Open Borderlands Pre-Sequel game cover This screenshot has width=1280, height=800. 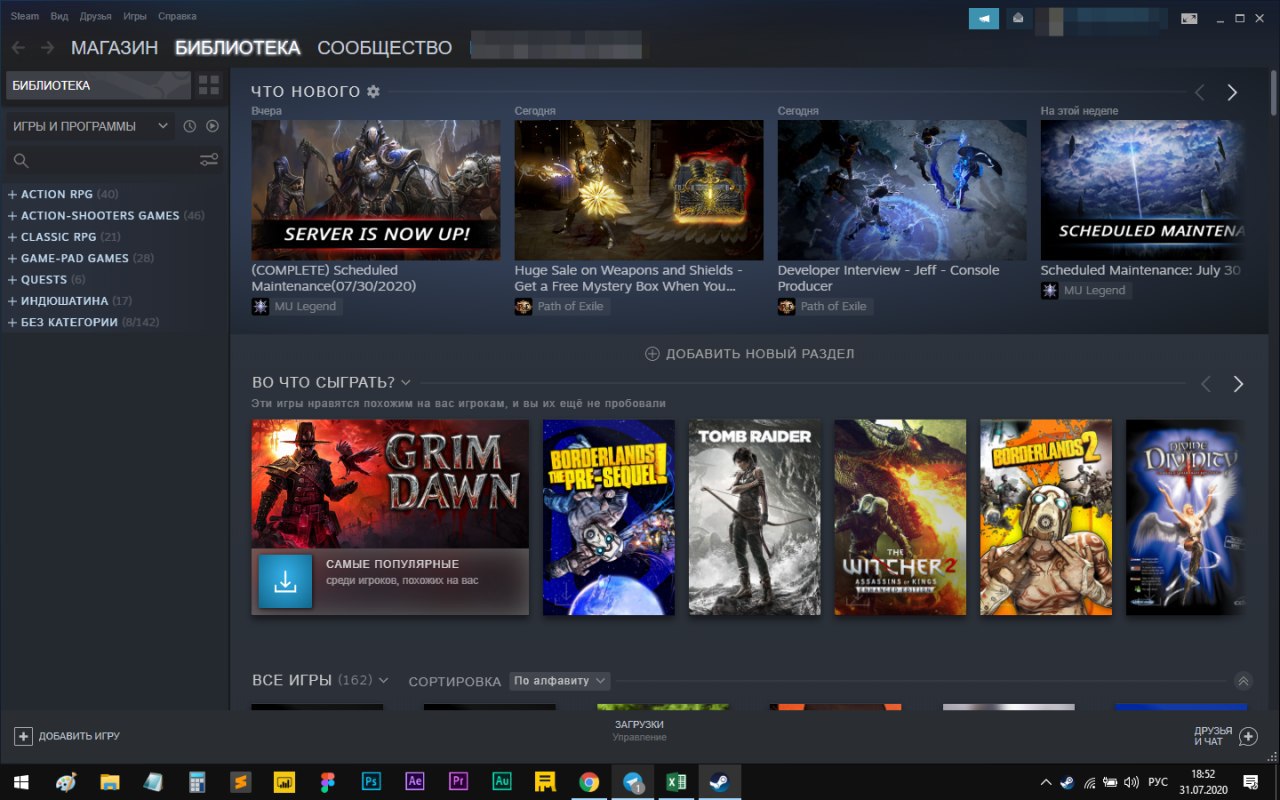tap(609, 517)
